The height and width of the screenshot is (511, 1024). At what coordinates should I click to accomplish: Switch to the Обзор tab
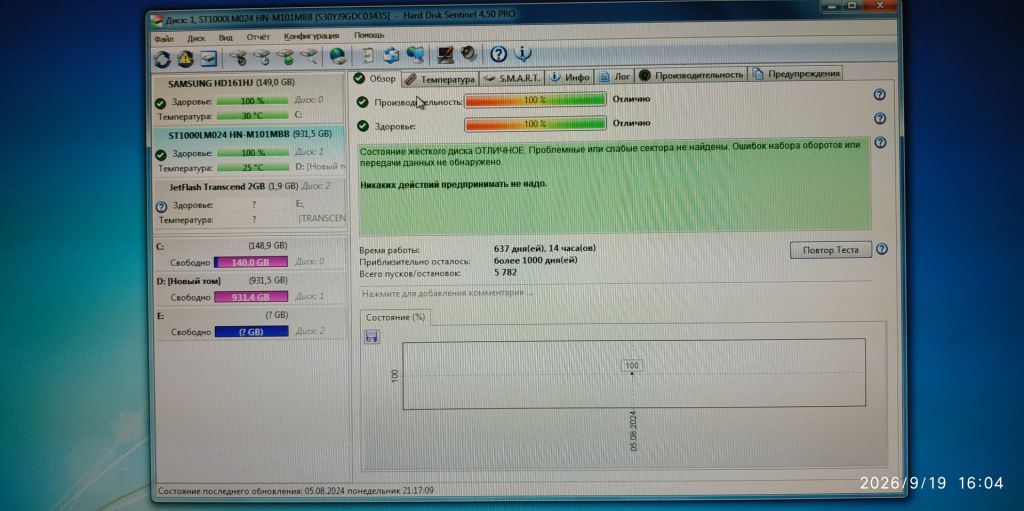376,78
